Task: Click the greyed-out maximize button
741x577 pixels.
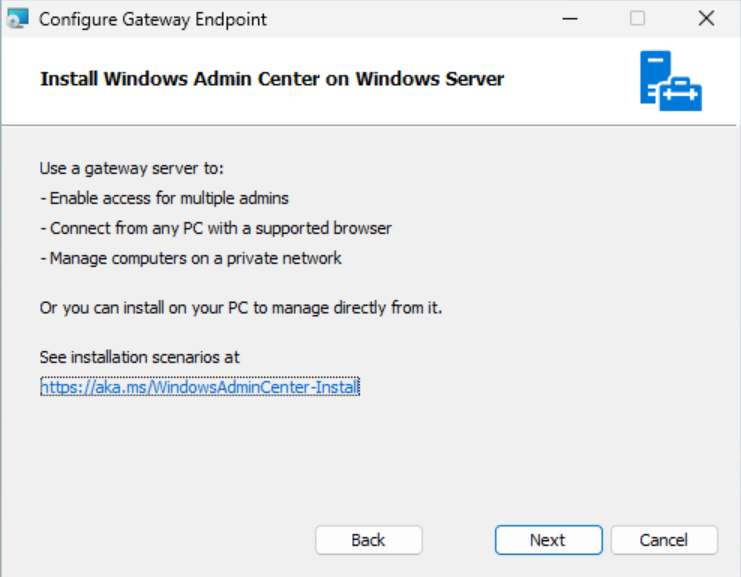Action: (x=638, y=19)
